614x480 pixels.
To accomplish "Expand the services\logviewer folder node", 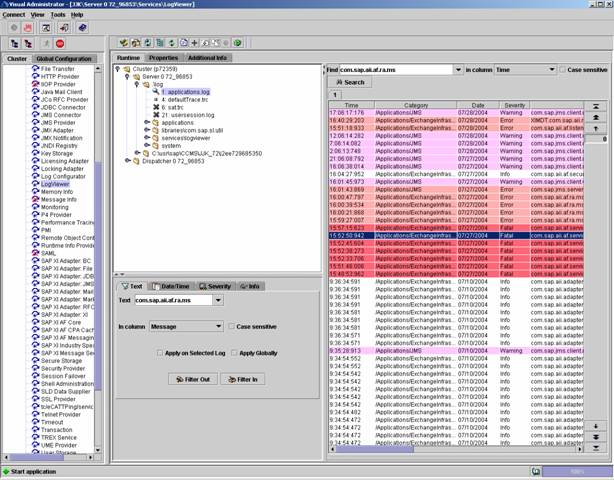I will (146, 138).
